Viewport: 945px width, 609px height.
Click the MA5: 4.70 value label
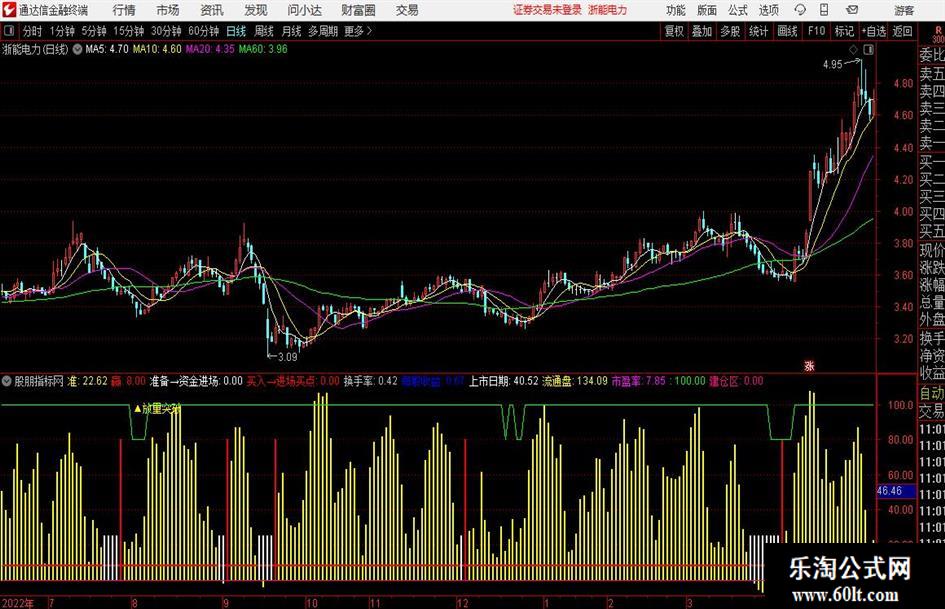[107, 49]
